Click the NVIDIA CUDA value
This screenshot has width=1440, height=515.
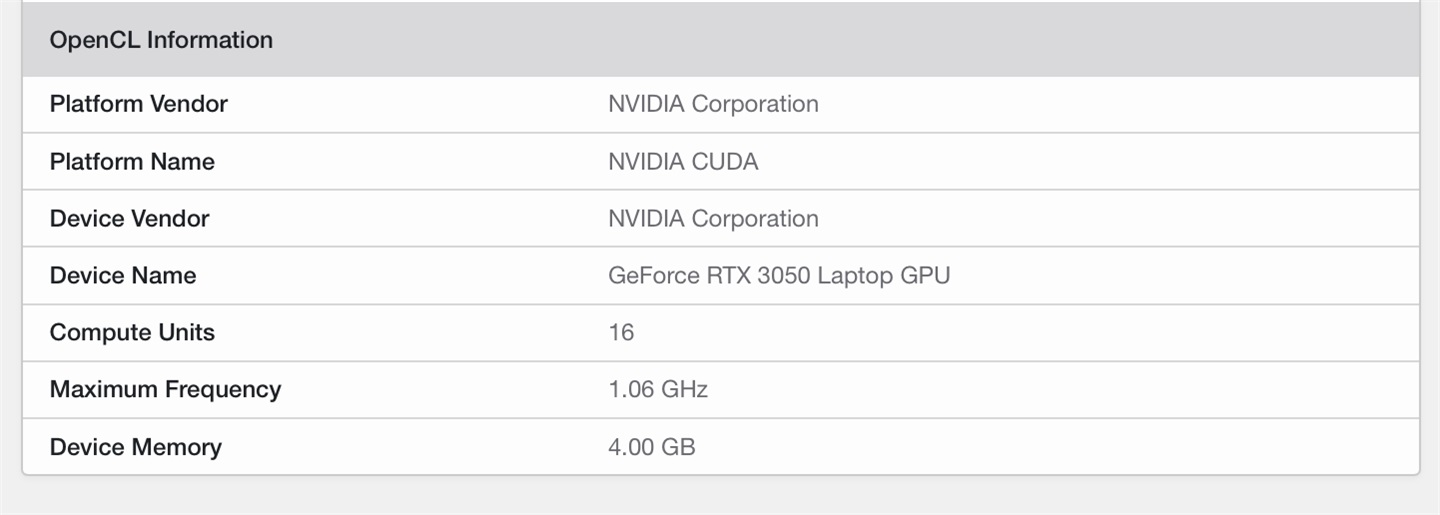[x=683, y=161]
